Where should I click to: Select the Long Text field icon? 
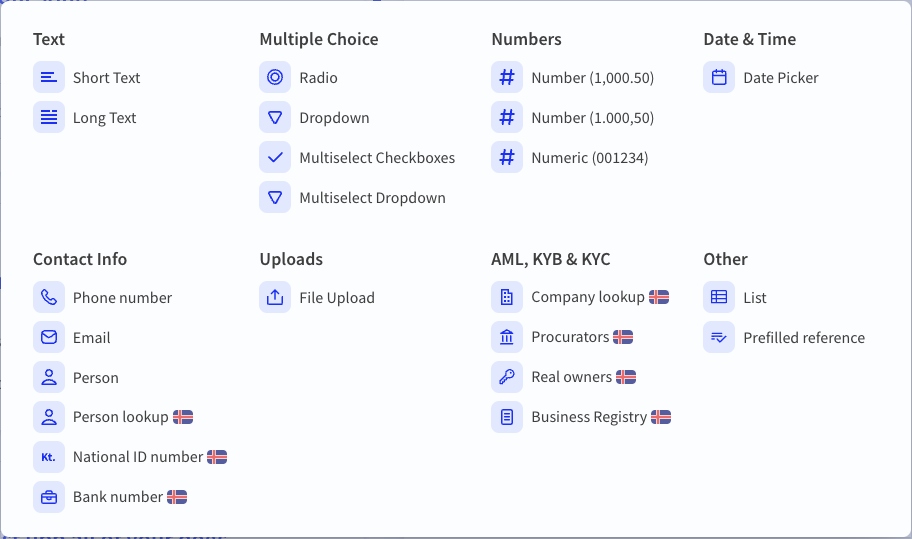pyautogui.click(x=48, y=118)
